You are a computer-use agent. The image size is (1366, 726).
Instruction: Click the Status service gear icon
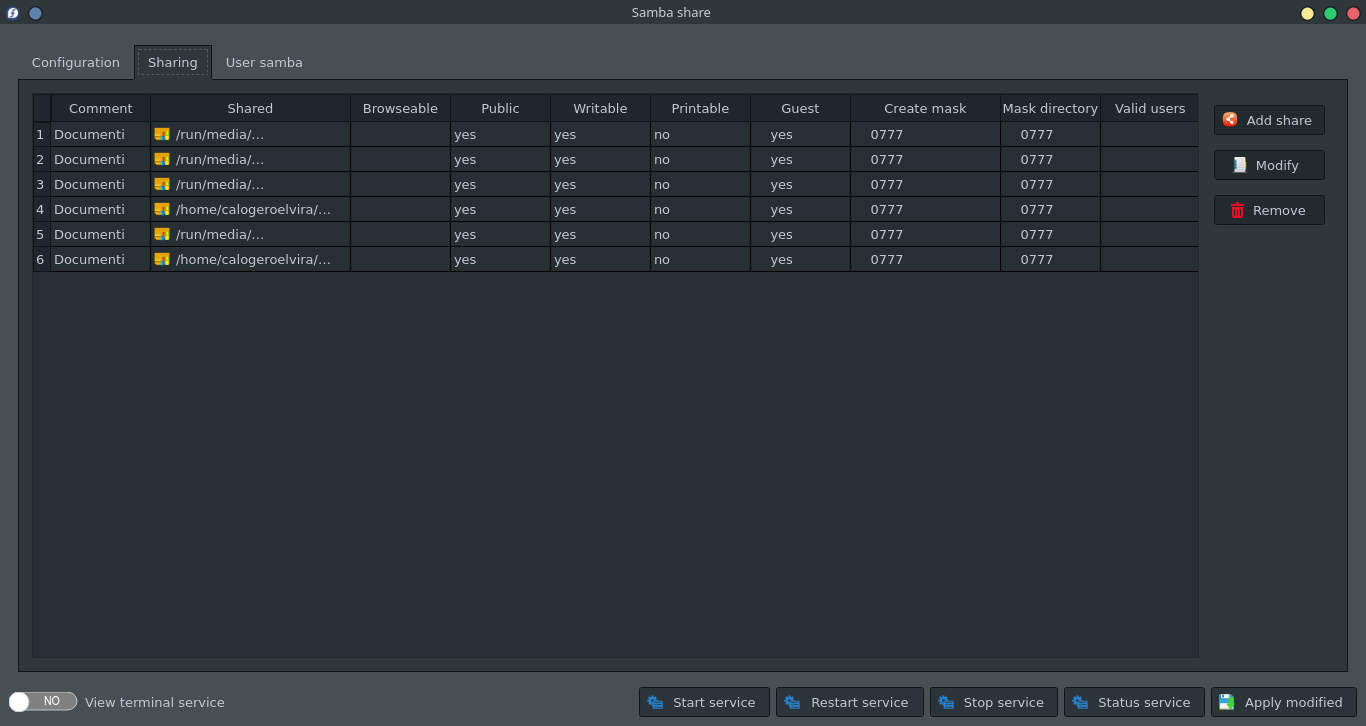pyautogui.click(x=1080, y=702)
